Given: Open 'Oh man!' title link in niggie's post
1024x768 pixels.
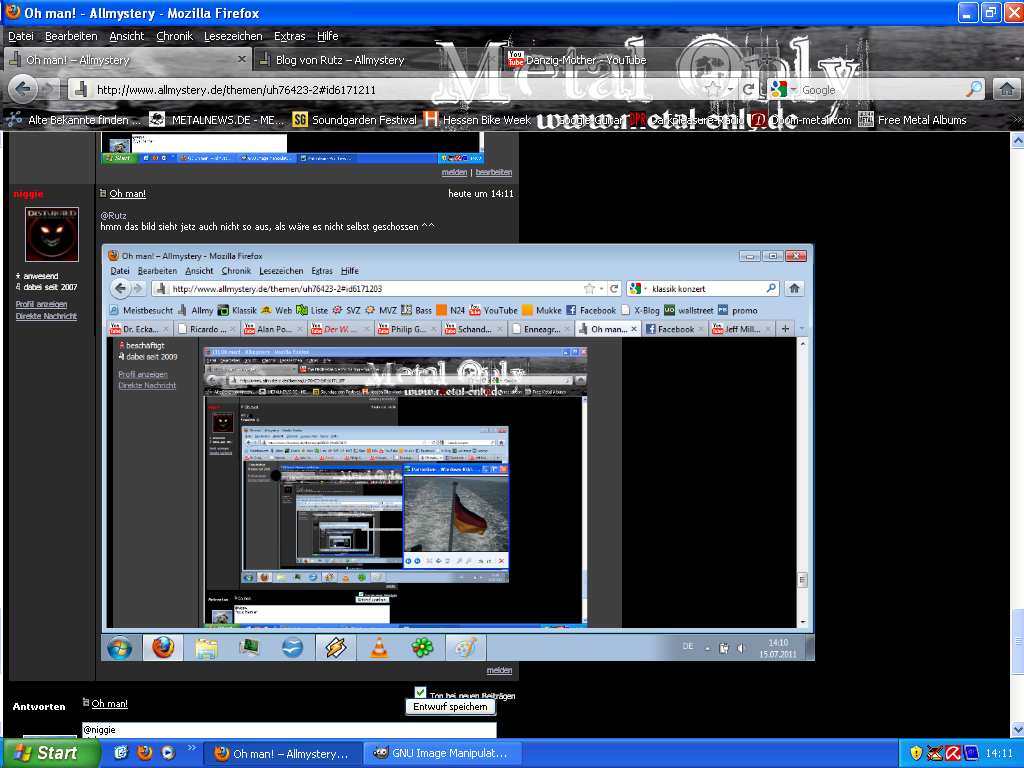Looking at the screenshot, I should [127, 194].
